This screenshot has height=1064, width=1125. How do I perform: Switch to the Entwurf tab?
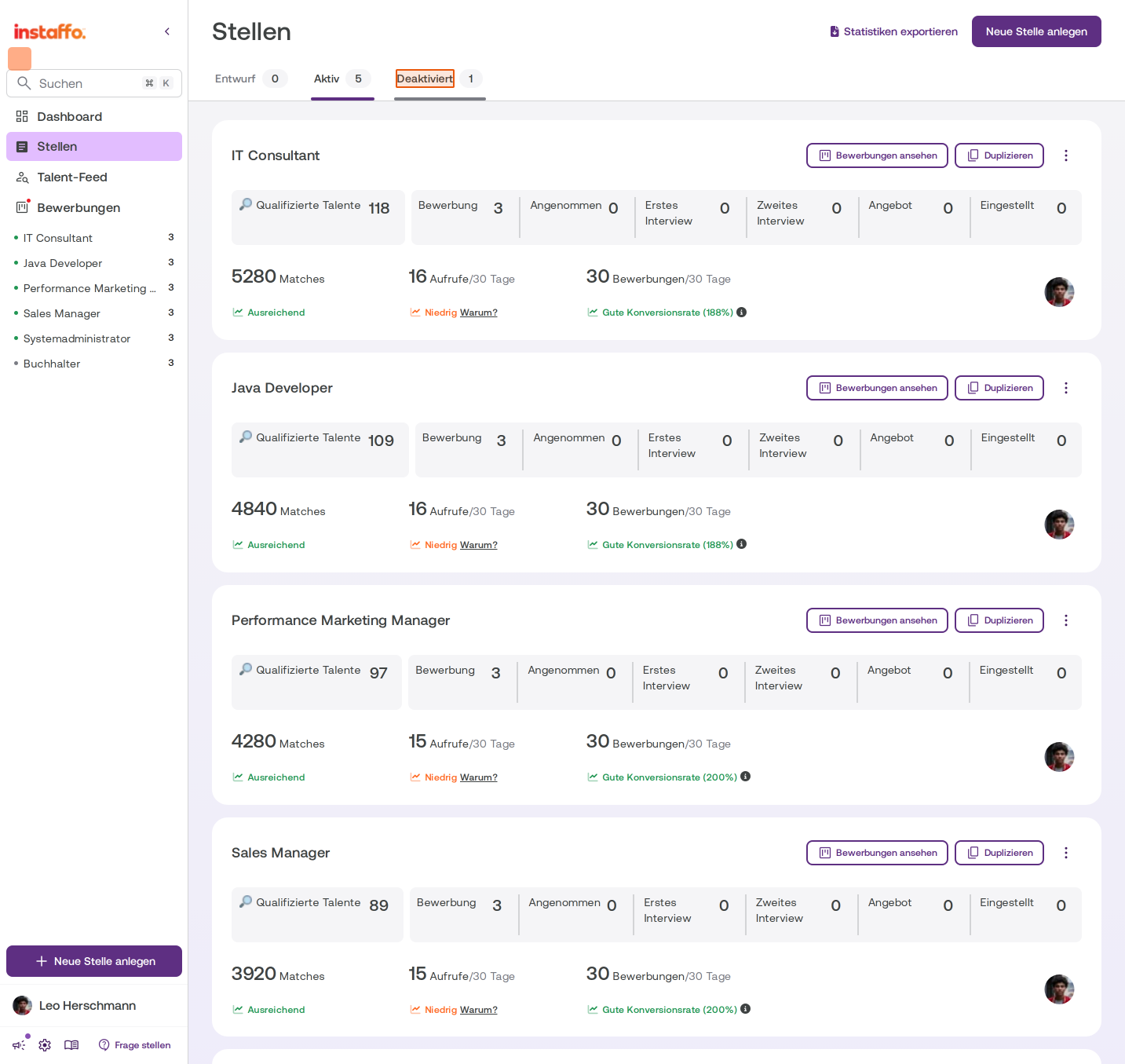coord(236,79)
